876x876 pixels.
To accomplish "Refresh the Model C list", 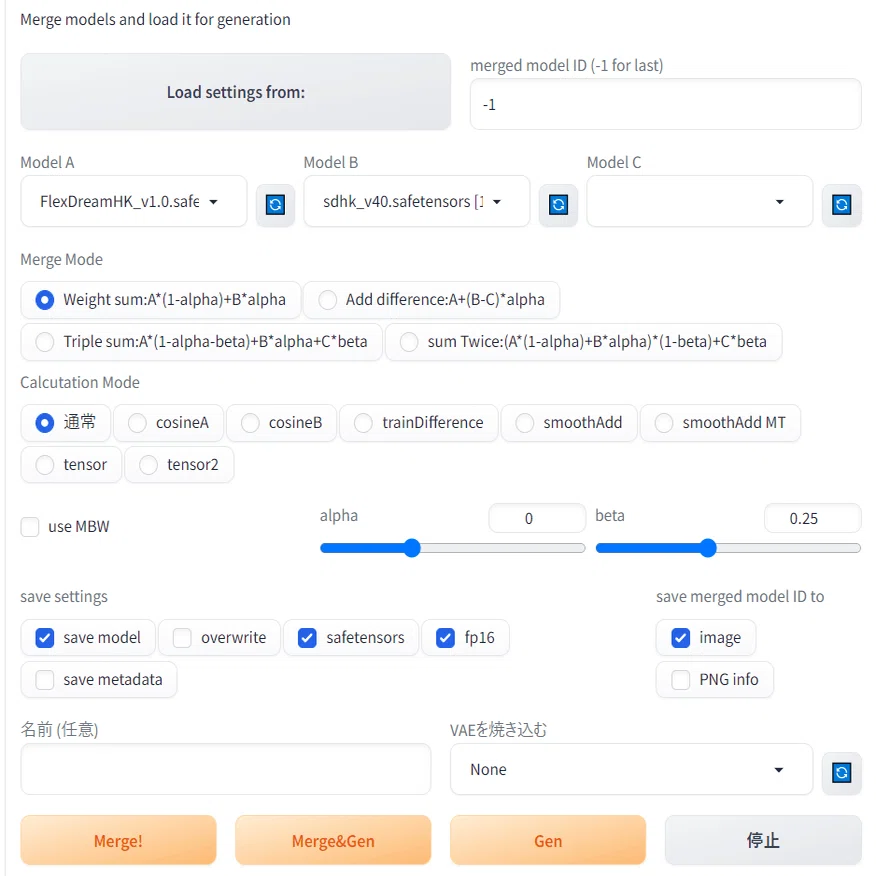I will (841, 204).
